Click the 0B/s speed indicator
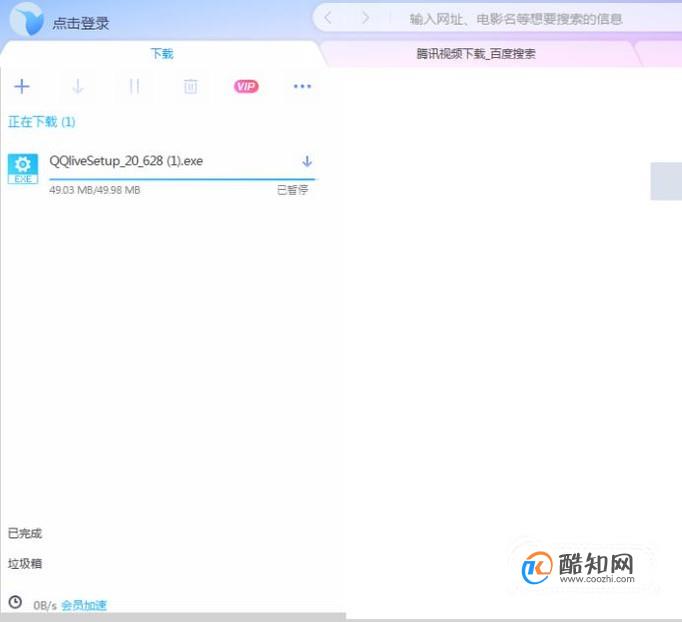The image size is (682, 622). click(45, 605)
